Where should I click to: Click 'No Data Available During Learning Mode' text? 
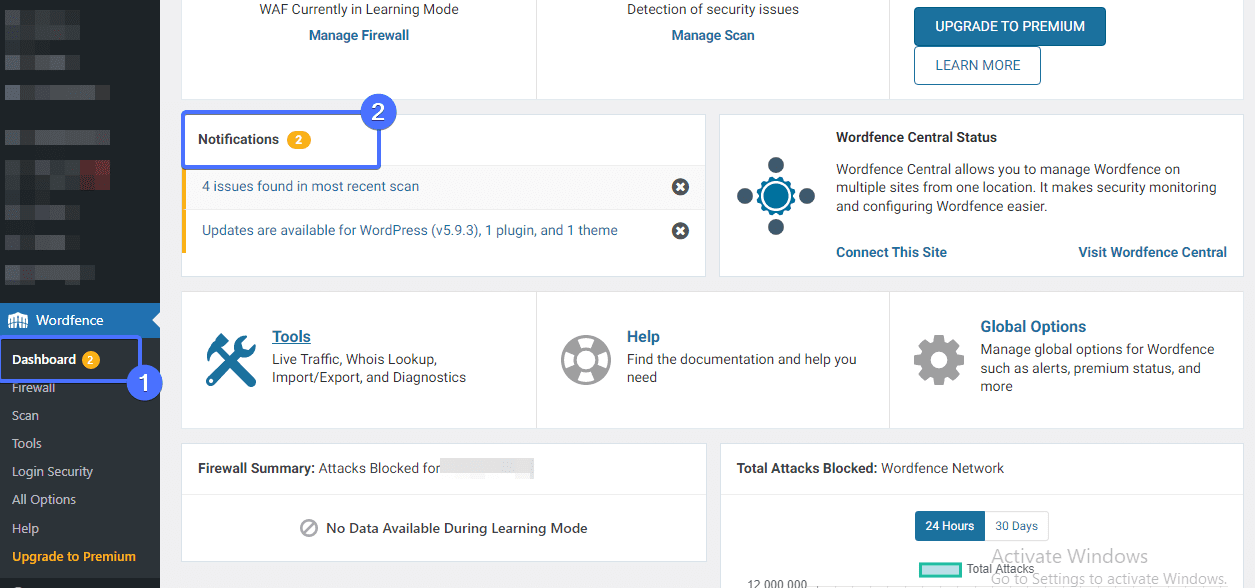[457, 528]
